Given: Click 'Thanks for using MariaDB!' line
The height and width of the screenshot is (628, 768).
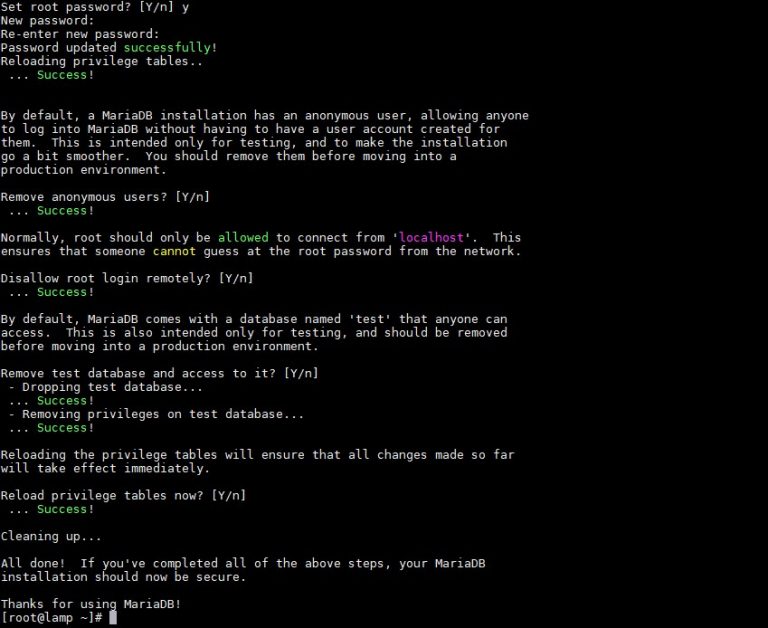Looking at the screenshot, I should 91,604.
